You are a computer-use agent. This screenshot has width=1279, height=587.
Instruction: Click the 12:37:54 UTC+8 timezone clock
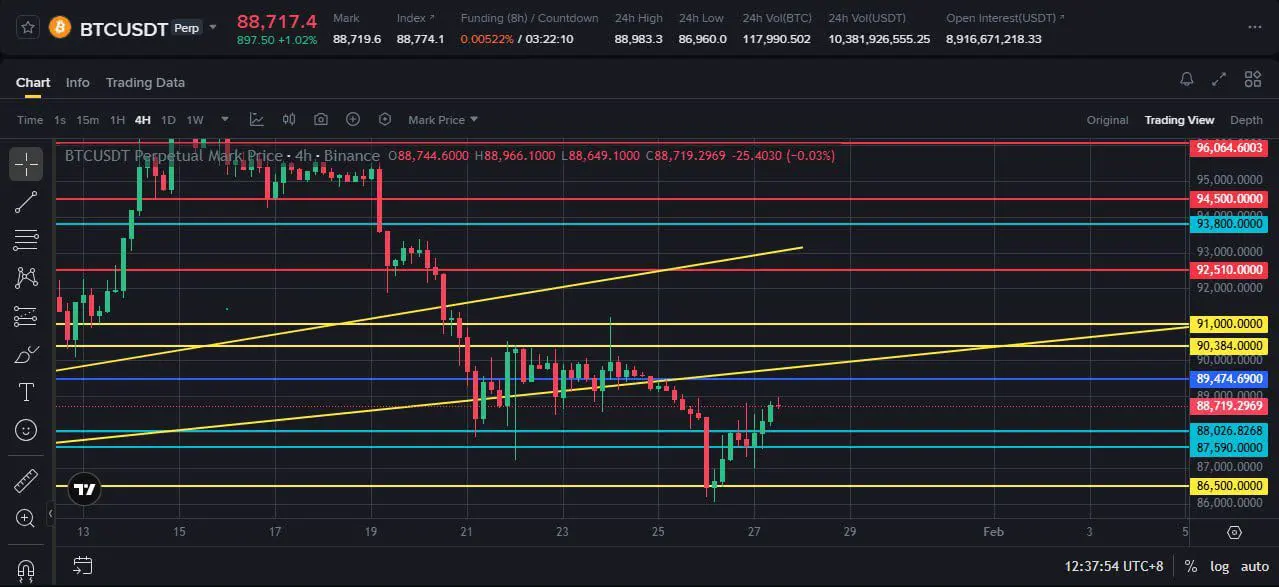click(1114, 566)
